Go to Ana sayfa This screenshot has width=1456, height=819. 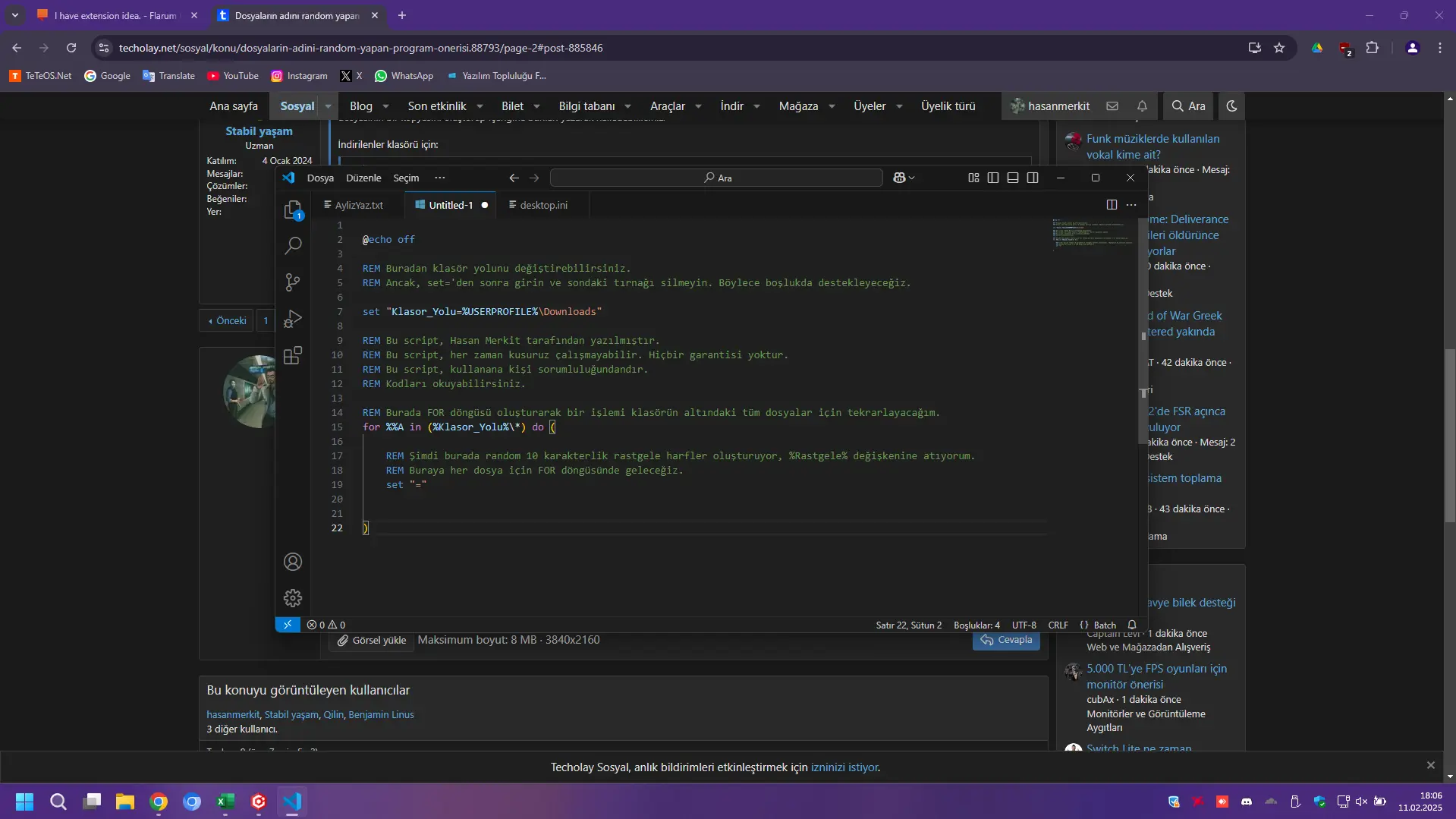click(234, 106)
